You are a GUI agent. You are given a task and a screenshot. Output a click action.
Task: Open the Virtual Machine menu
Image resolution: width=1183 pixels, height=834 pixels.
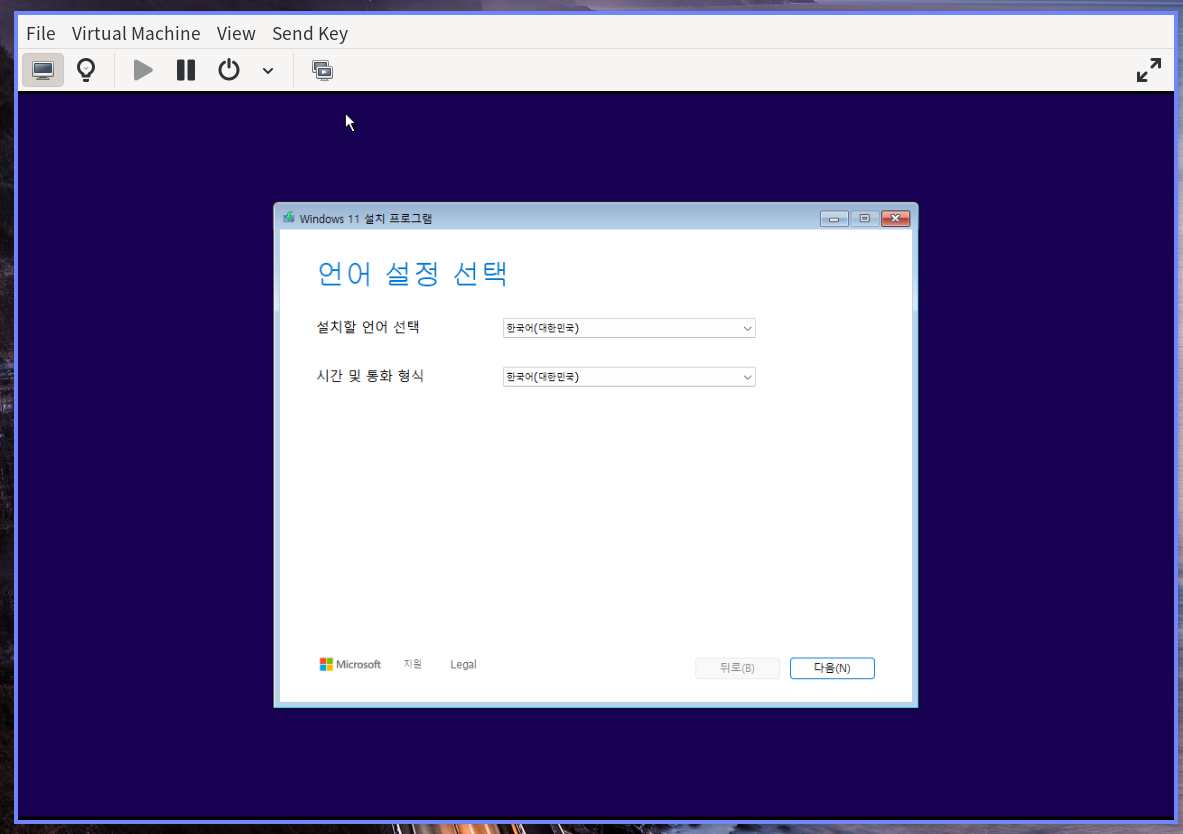click(x=136, y=33)
